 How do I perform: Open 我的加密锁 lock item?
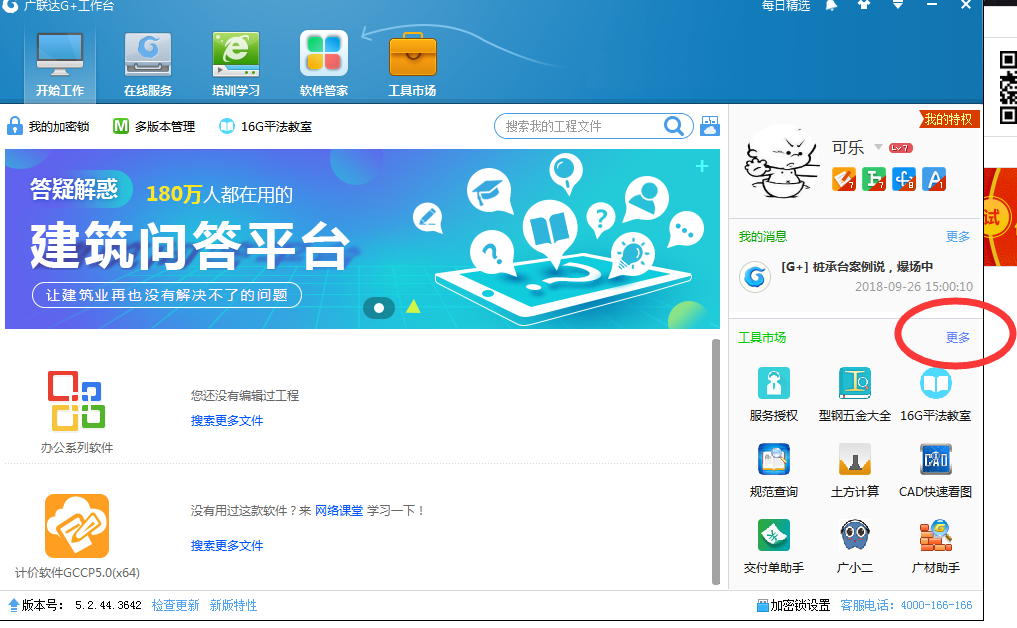[48, 126]
